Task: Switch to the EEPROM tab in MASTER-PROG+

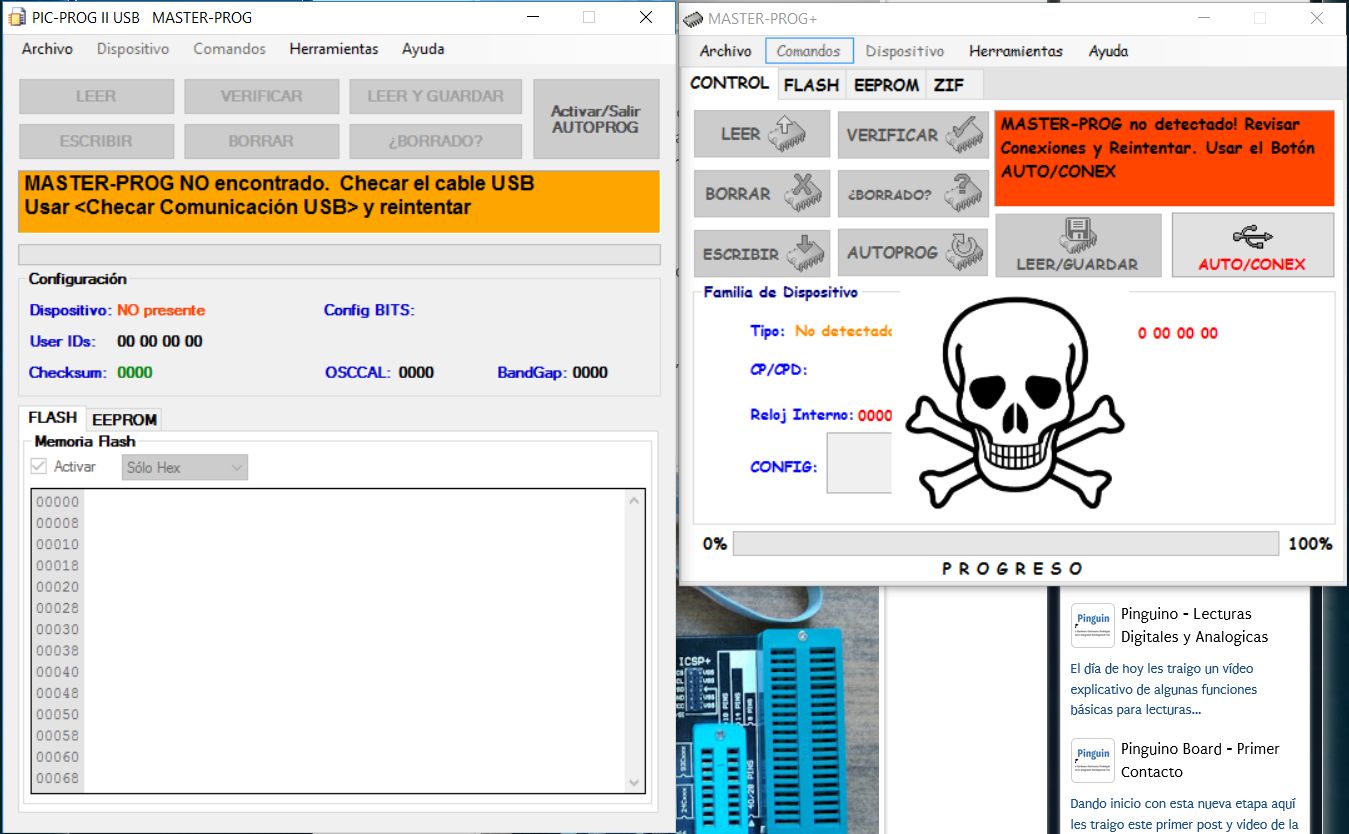Action: tap(885, 84)
